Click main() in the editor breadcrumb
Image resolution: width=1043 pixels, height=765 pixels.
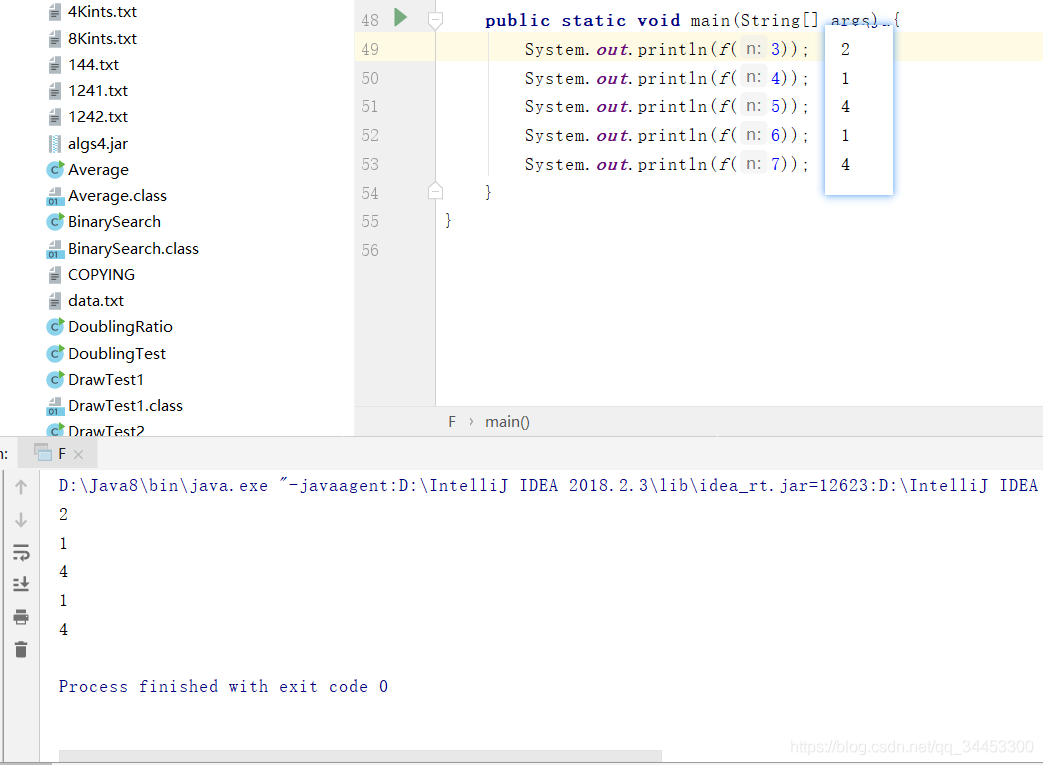coord(507,422)
